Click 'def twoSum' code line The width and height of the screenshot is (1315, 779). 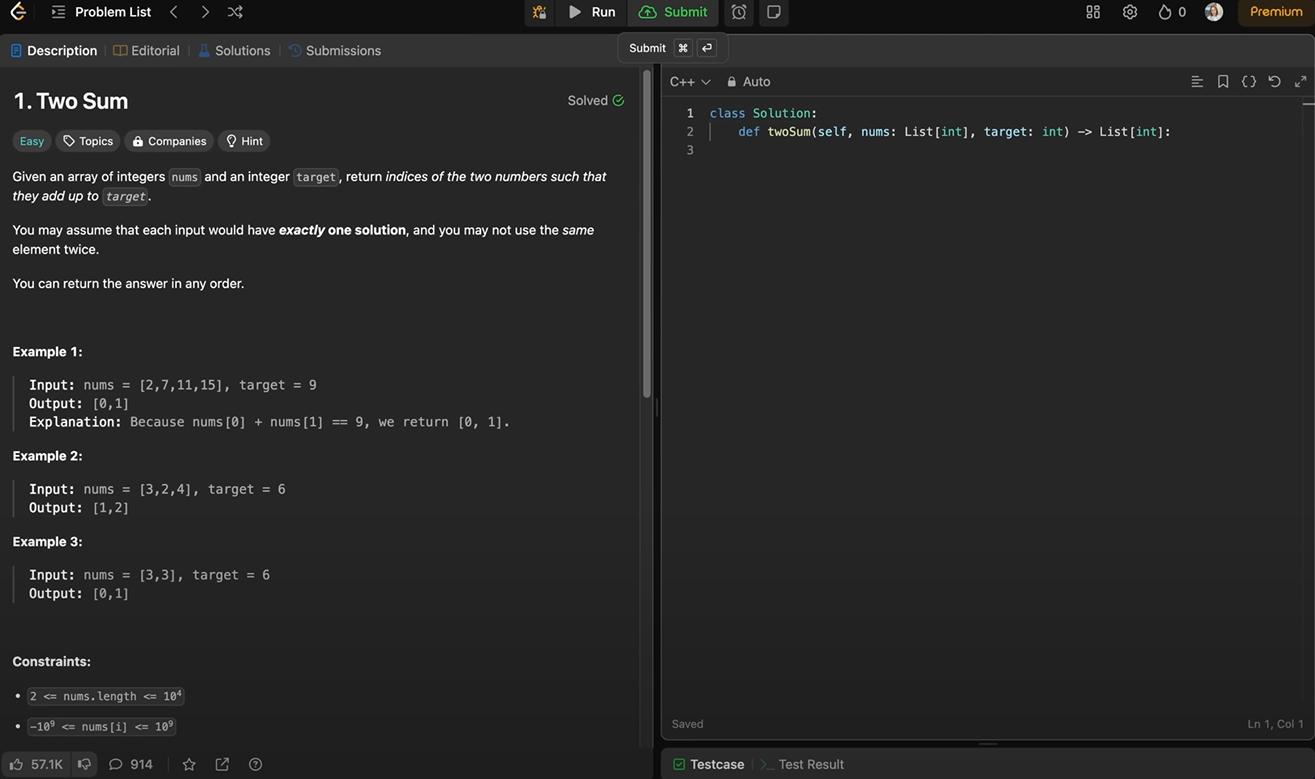(x=954, y=132)
